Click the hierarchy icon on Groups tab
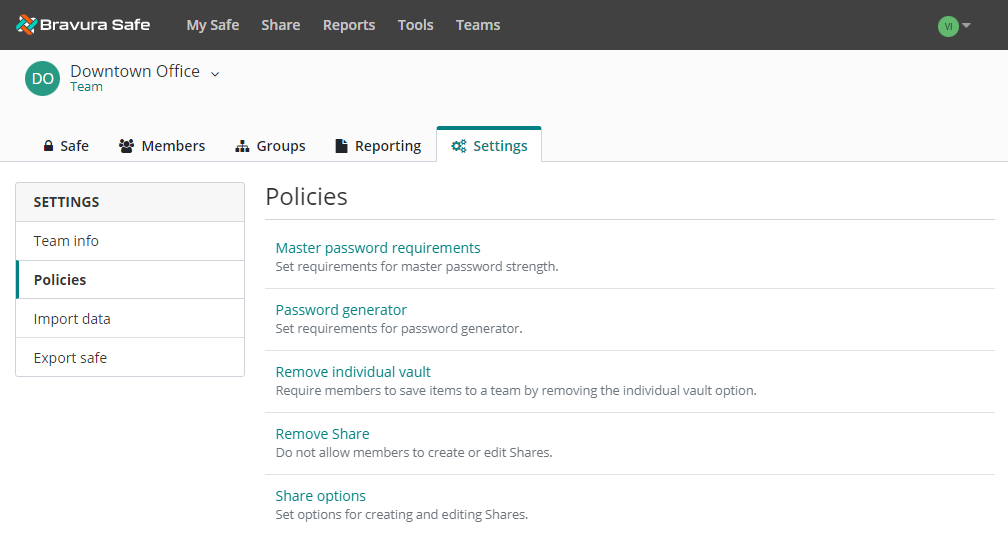1008x540 pixels. (x=242, y=146)
